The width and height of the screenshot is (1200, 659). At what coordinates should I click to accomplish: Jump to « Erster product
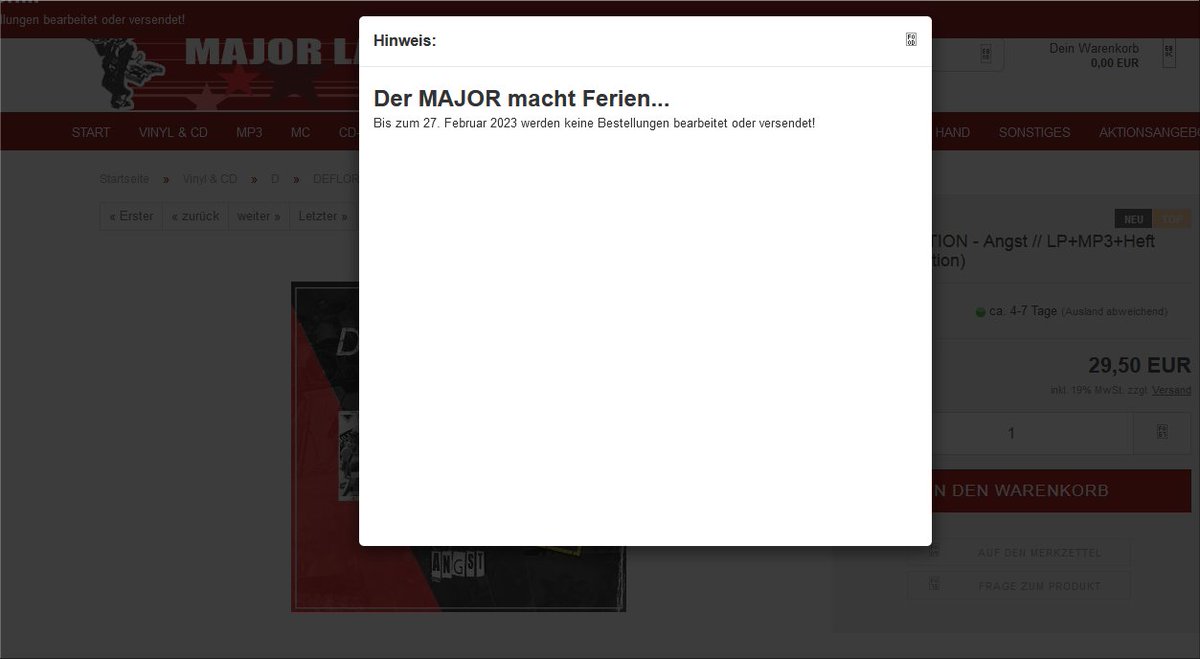click(131, 216)
